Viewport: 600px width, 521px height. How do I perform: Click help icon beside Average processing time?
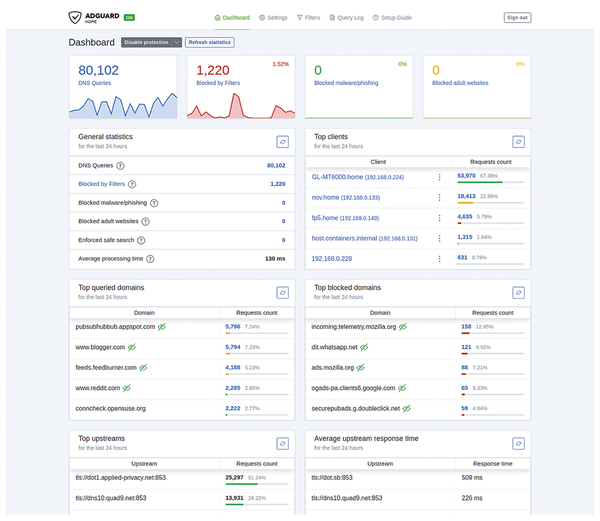tap(151, 259)
